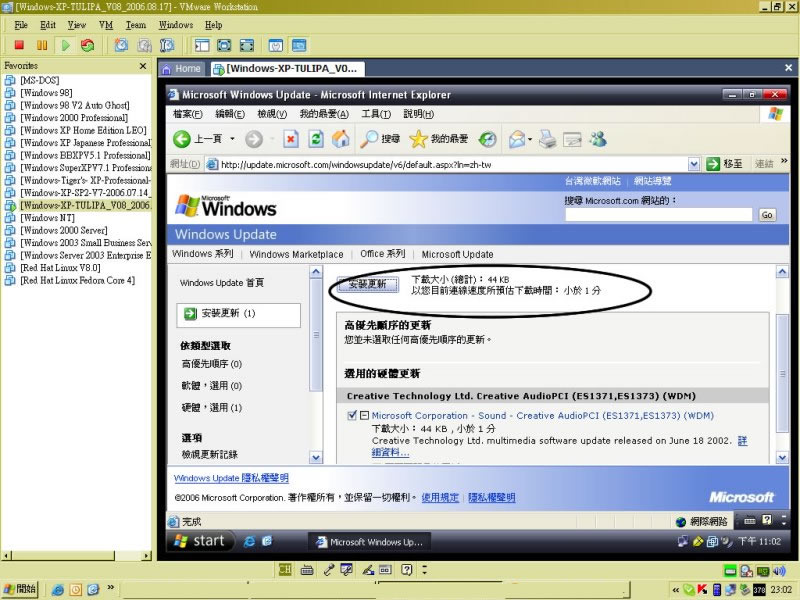Click the VMware revert snapshot icon

[144, 45]
